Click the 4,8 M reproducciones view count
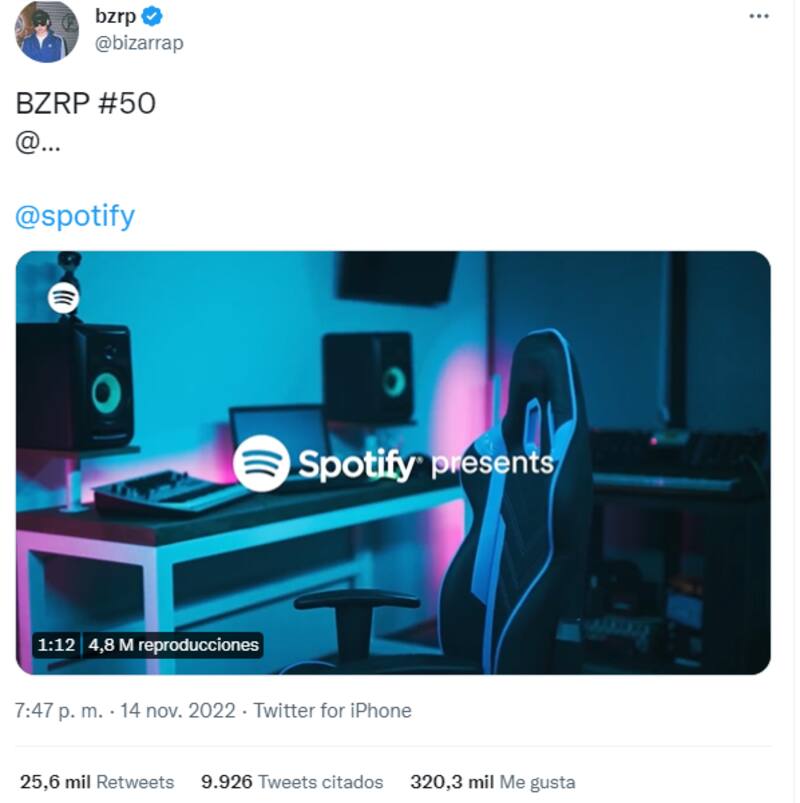The image size is (800, 803). pos(173,645)
